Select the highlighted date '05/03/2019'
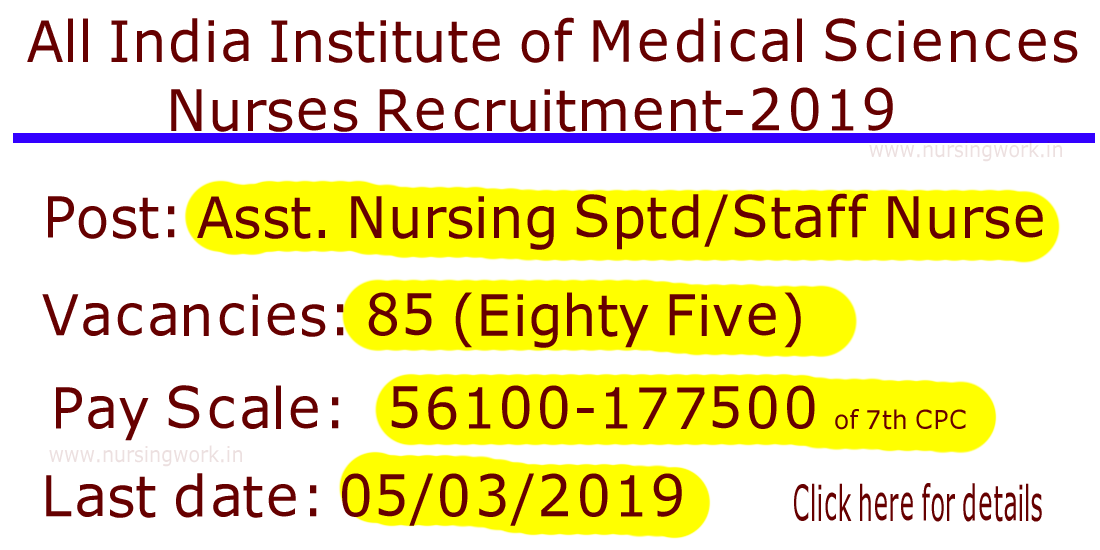 [x=513, y=497]
